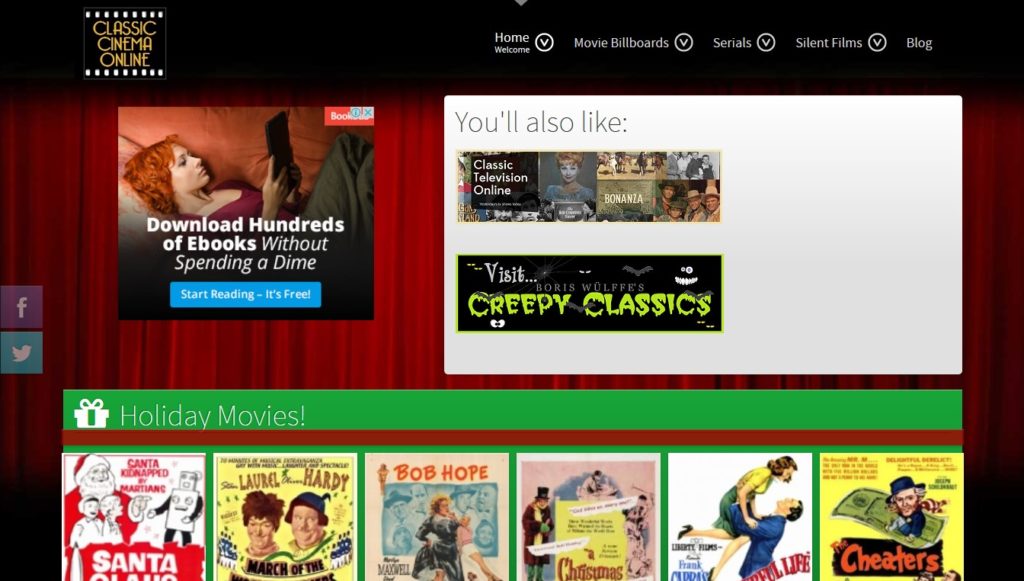
Task: Expand the Movie Billboards chevron
Action: click(x=683, y=42)
